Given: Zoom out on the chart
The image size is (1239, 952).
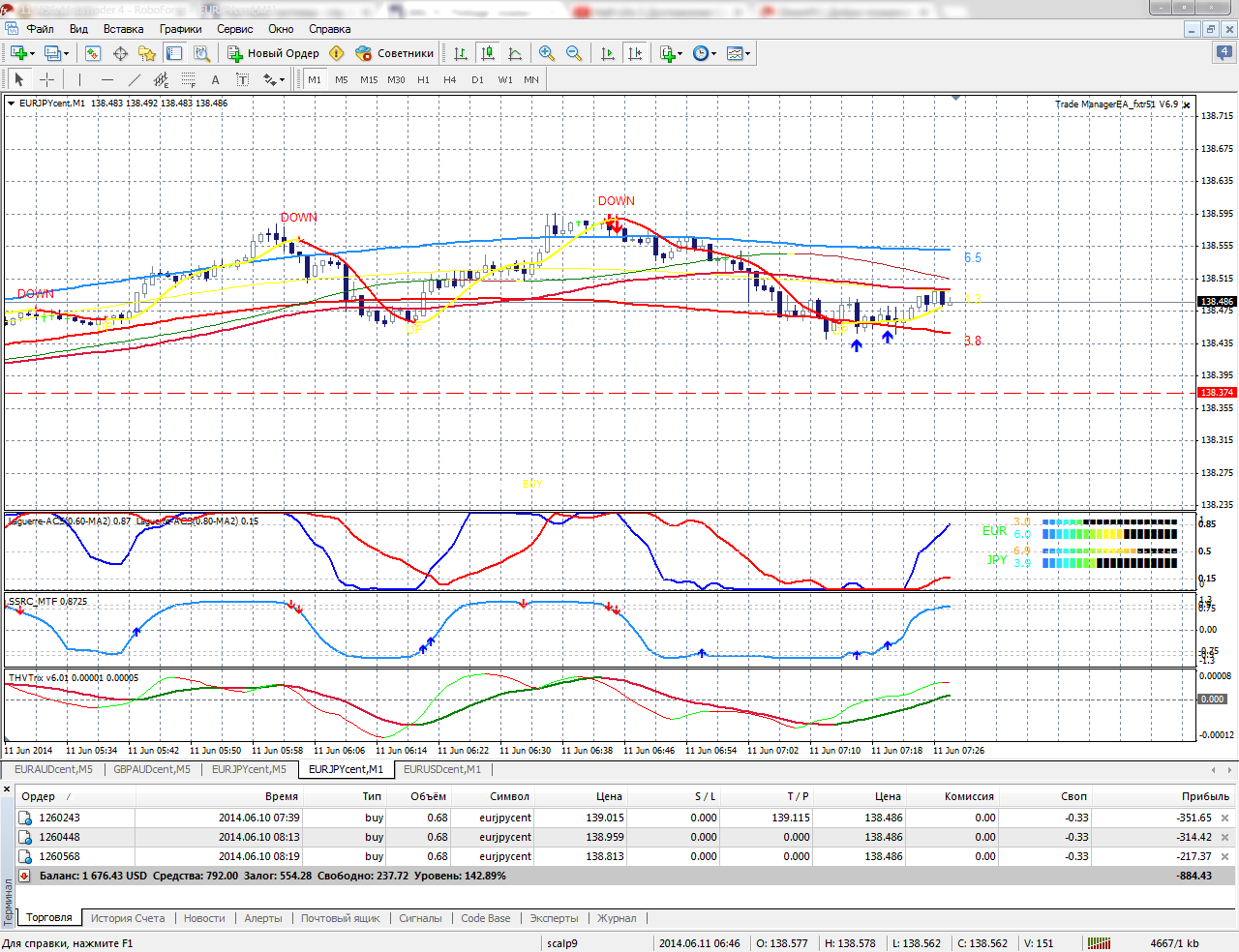Looking at the screenshot, I should click(574, 53).
